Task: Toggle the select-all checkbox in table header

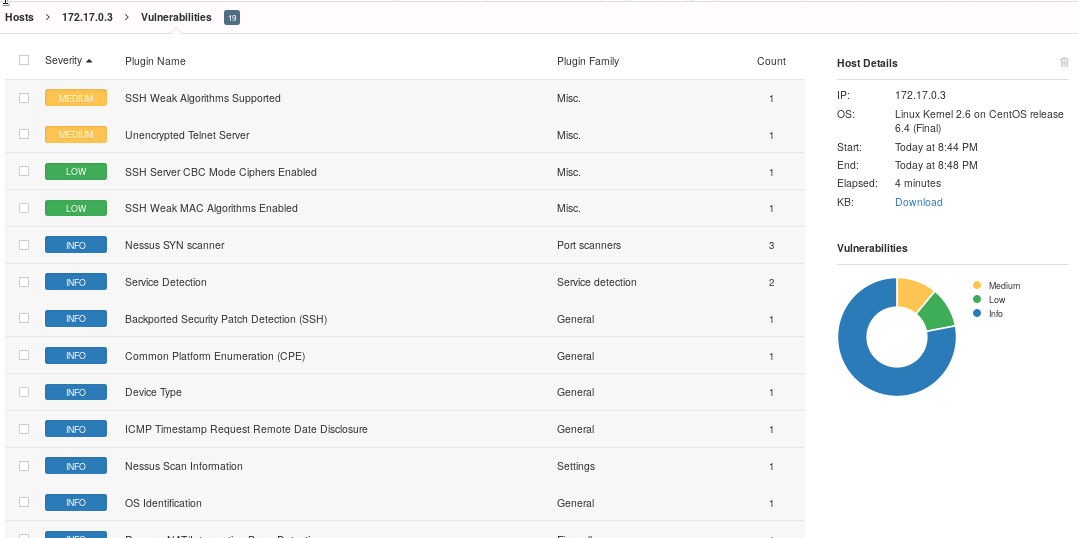Action: 24,60
